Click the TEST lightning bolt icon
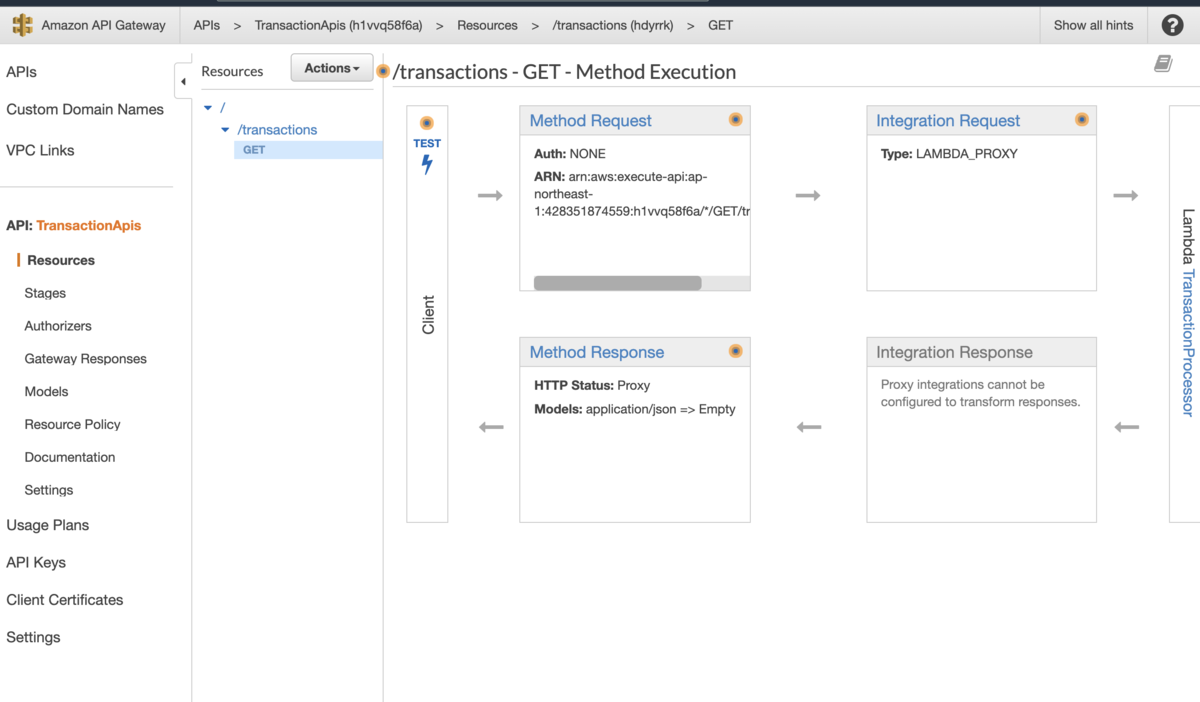Viewport: 1200px width, 702px height. pyautogui.click(x=427, y=165)
